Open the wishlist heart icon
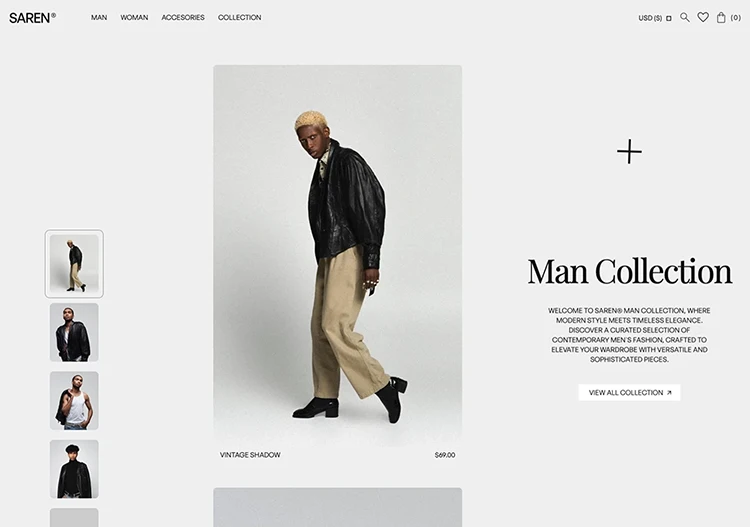Viewport: 750px width, 527px height. pos(703,17)
